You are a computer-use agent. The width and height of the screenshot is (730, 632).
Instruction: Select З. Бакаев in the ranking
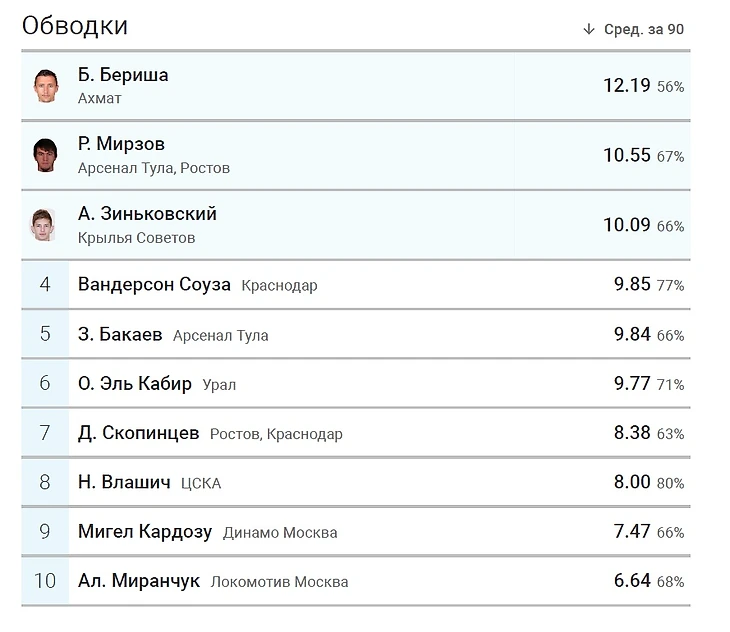120,334
